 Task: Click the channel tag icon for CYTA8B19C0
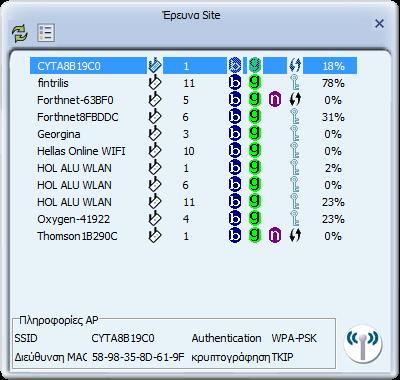point(155,66)
